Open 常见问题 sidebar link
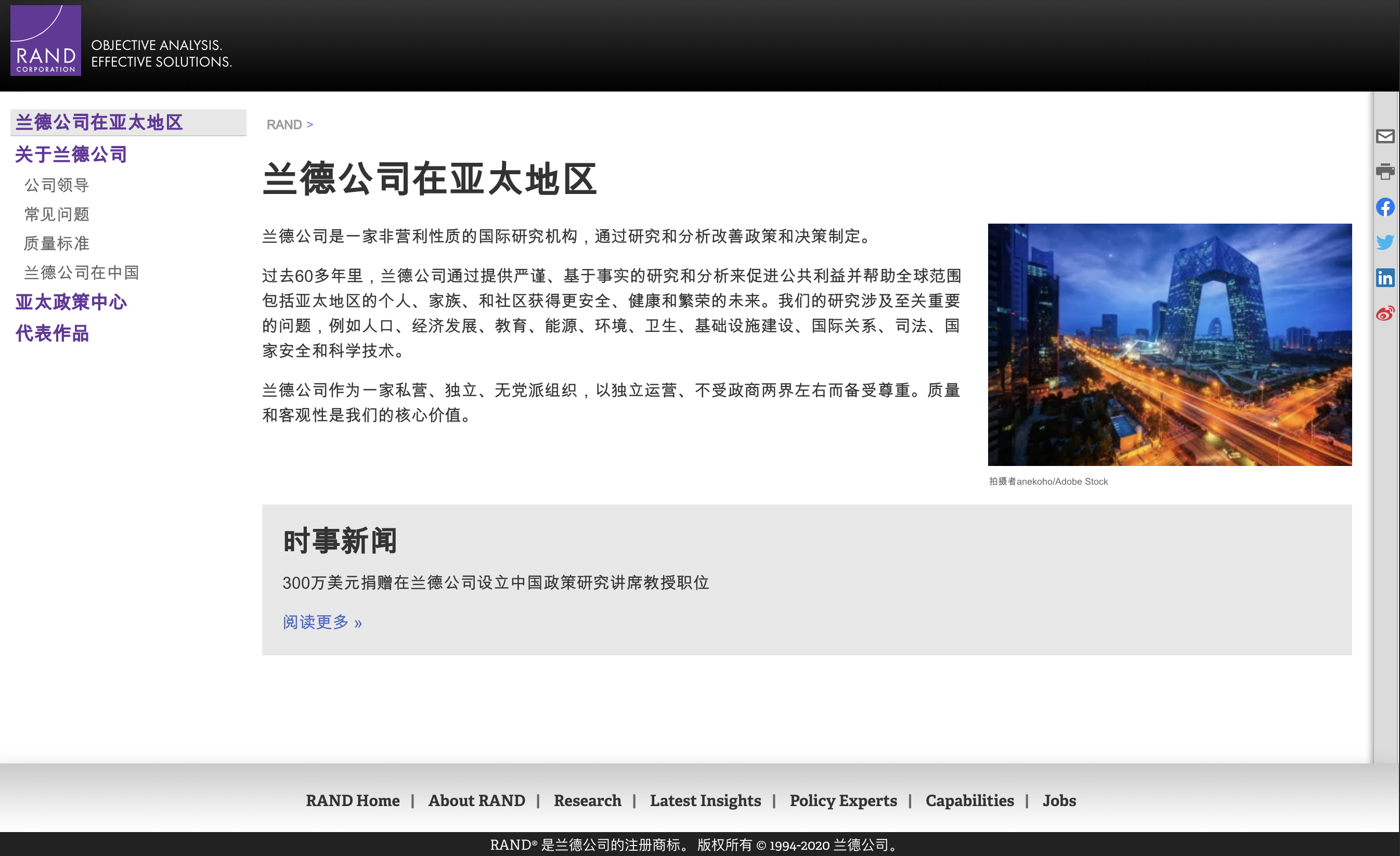The width and height of the screenshot is (1400, 856). [57, 214]
